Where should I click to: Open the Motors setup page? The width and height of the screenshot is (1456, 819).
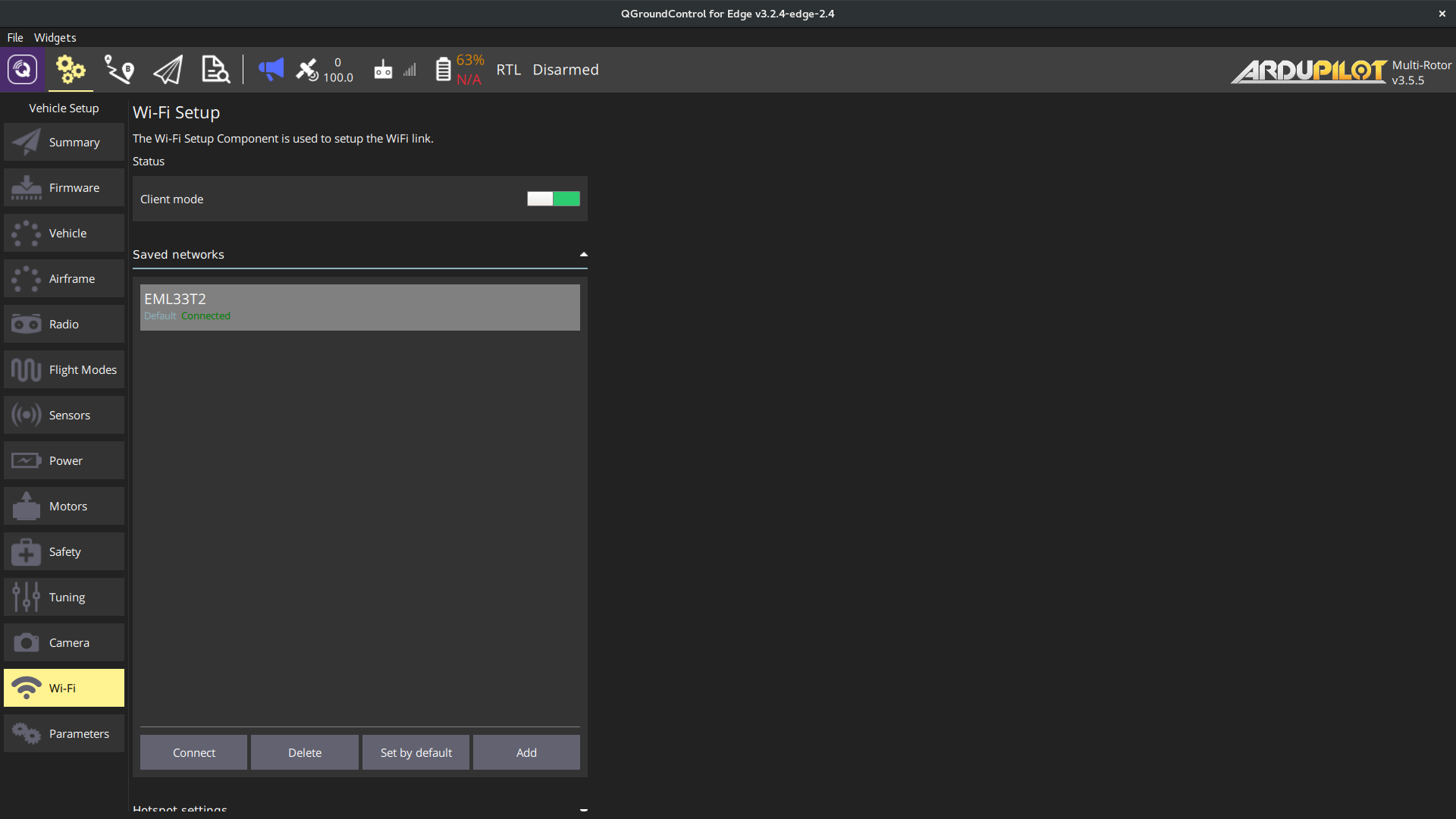coord(64,506)
